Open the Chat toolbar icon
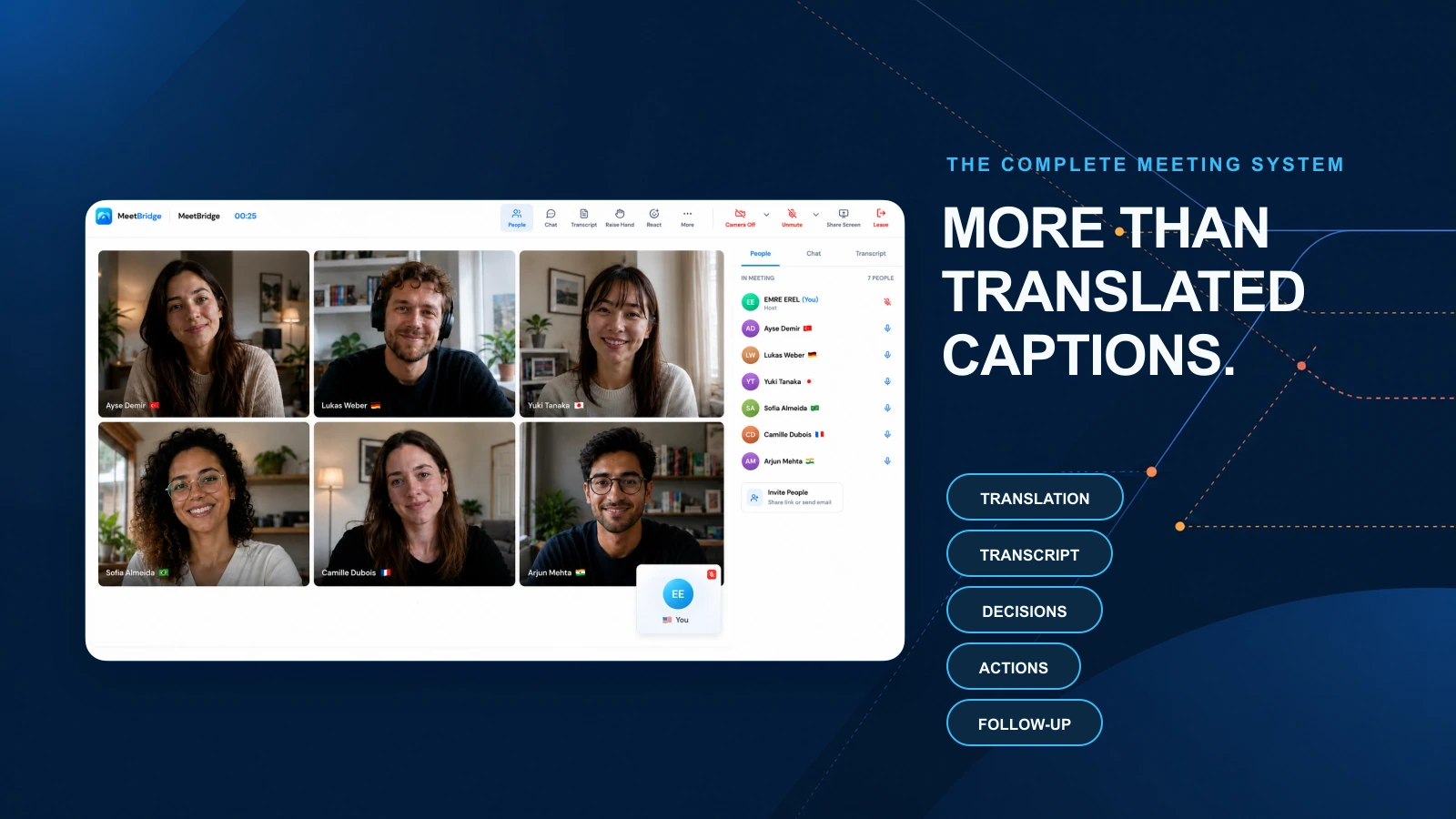 551,217
